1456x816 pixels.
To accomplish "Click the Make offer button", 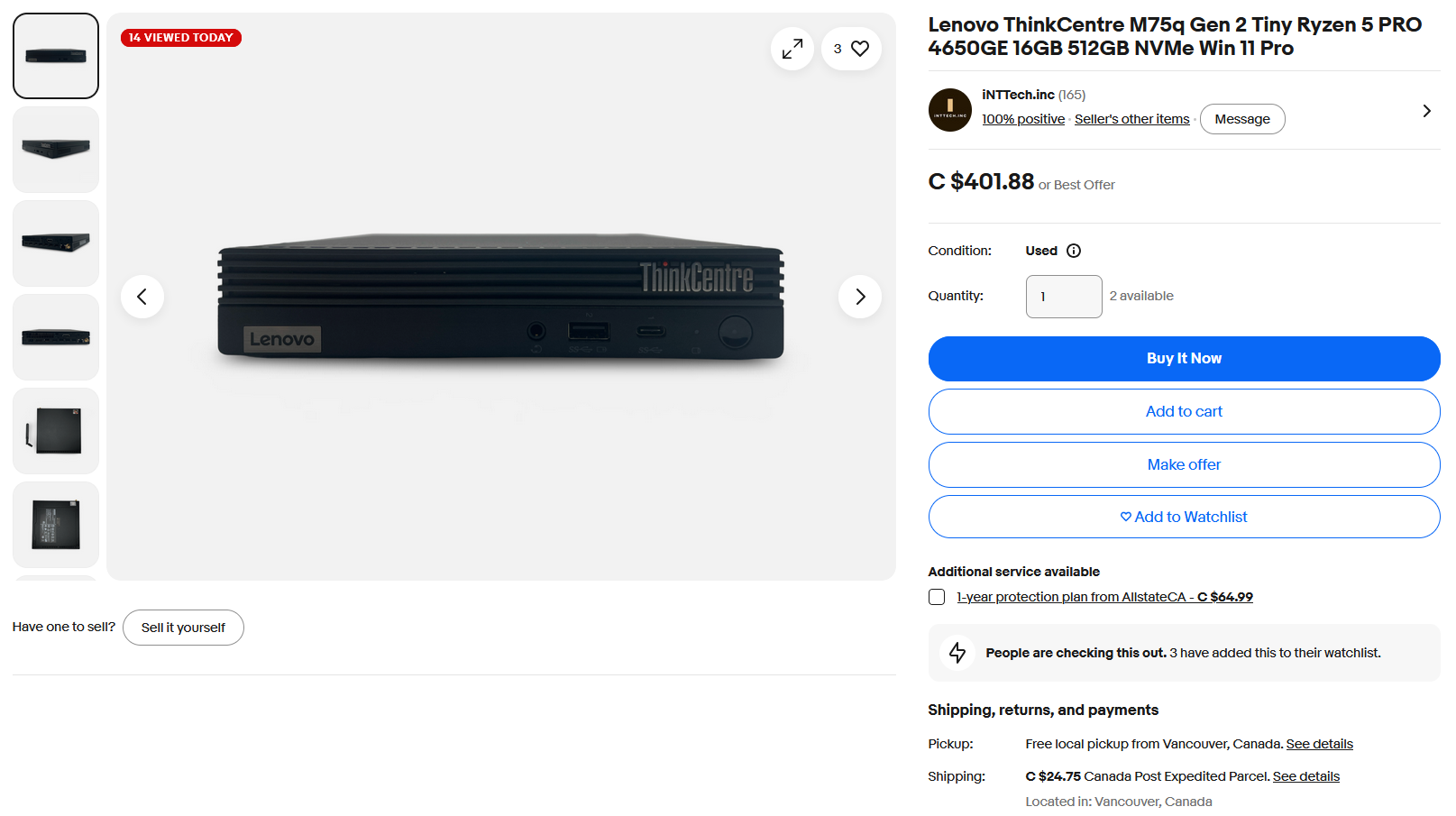I will coord(1185,465).
